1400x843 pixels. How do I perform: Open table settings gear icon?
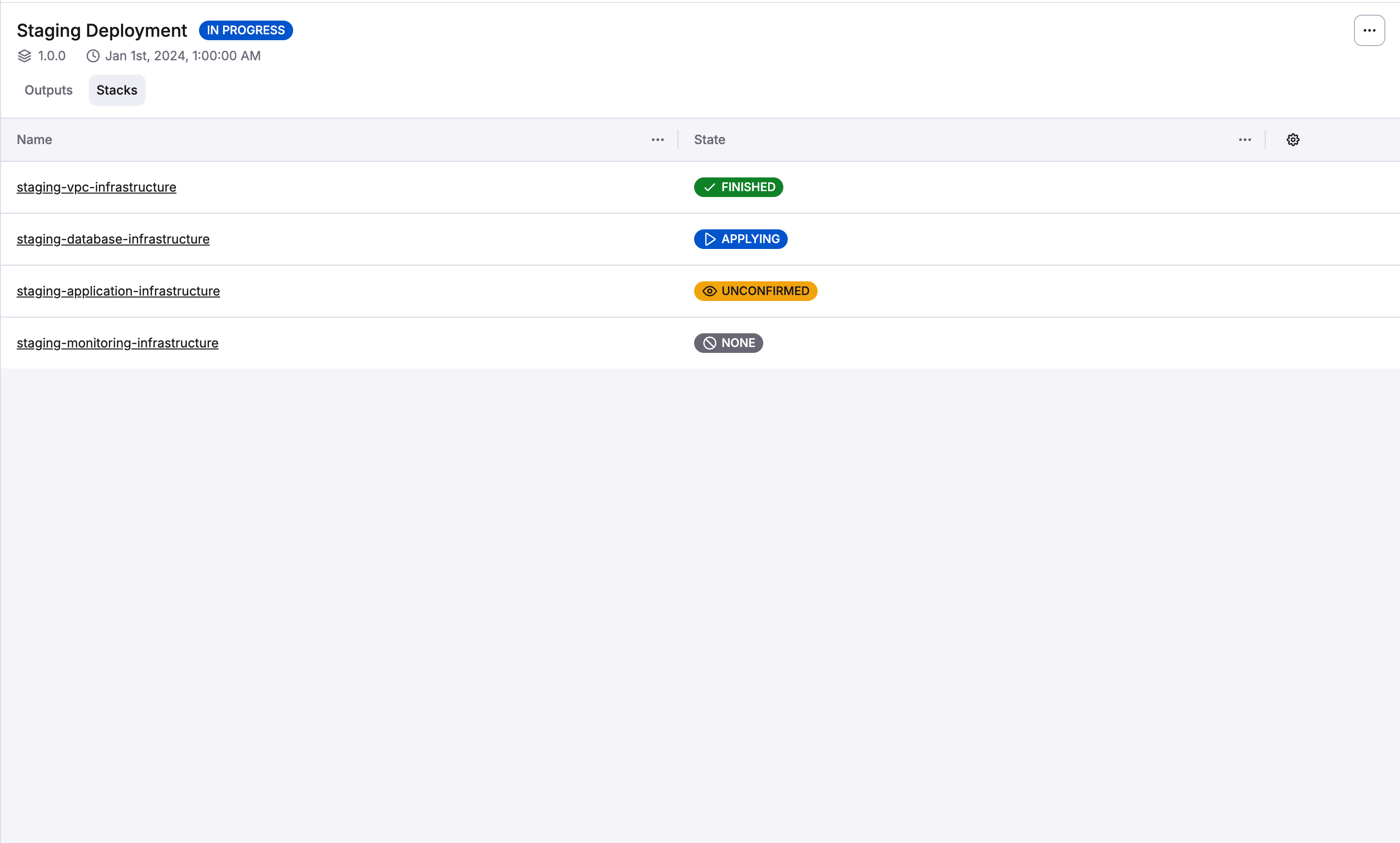pyautogui.click(x=1293, y=140)
